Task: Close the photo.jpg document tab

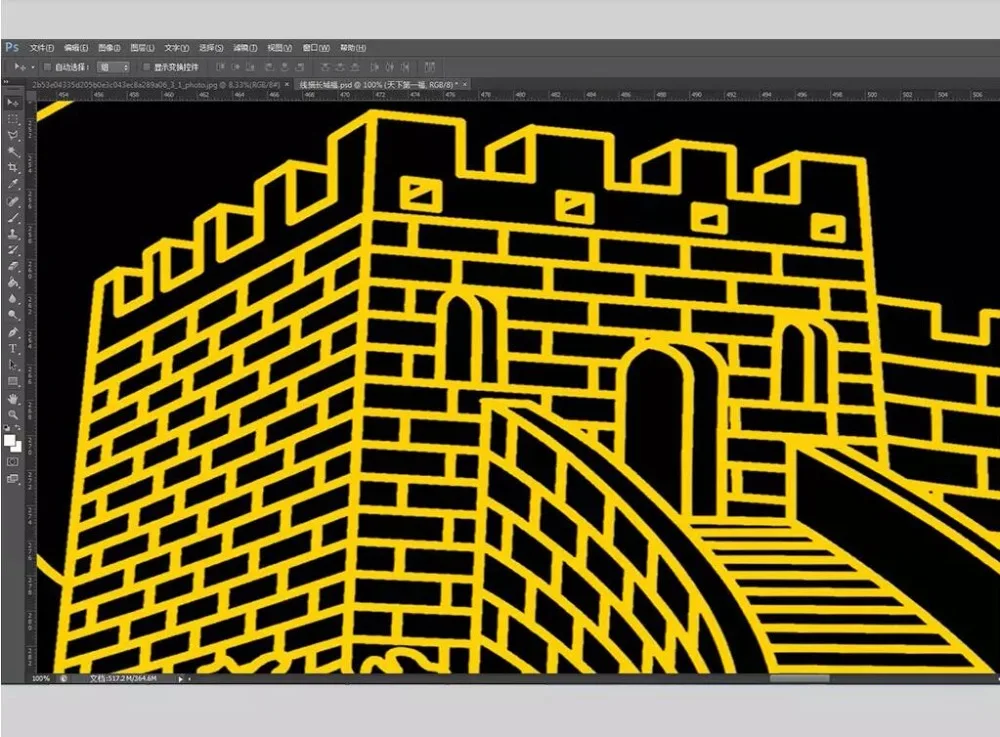Action: (x=287, y=84)
